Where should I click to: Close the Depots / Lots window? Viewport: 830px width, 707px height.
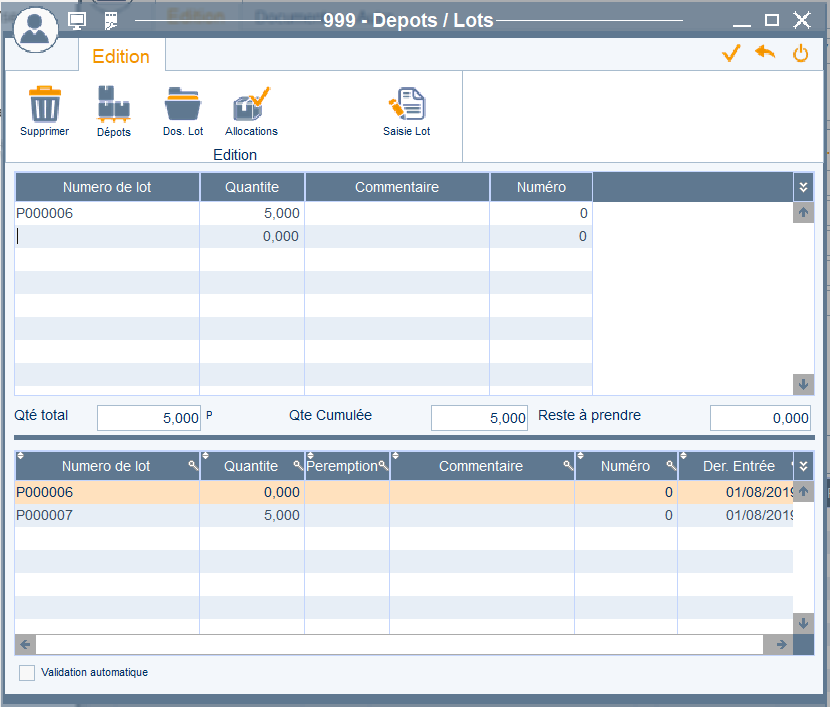(x=801, y=21)
